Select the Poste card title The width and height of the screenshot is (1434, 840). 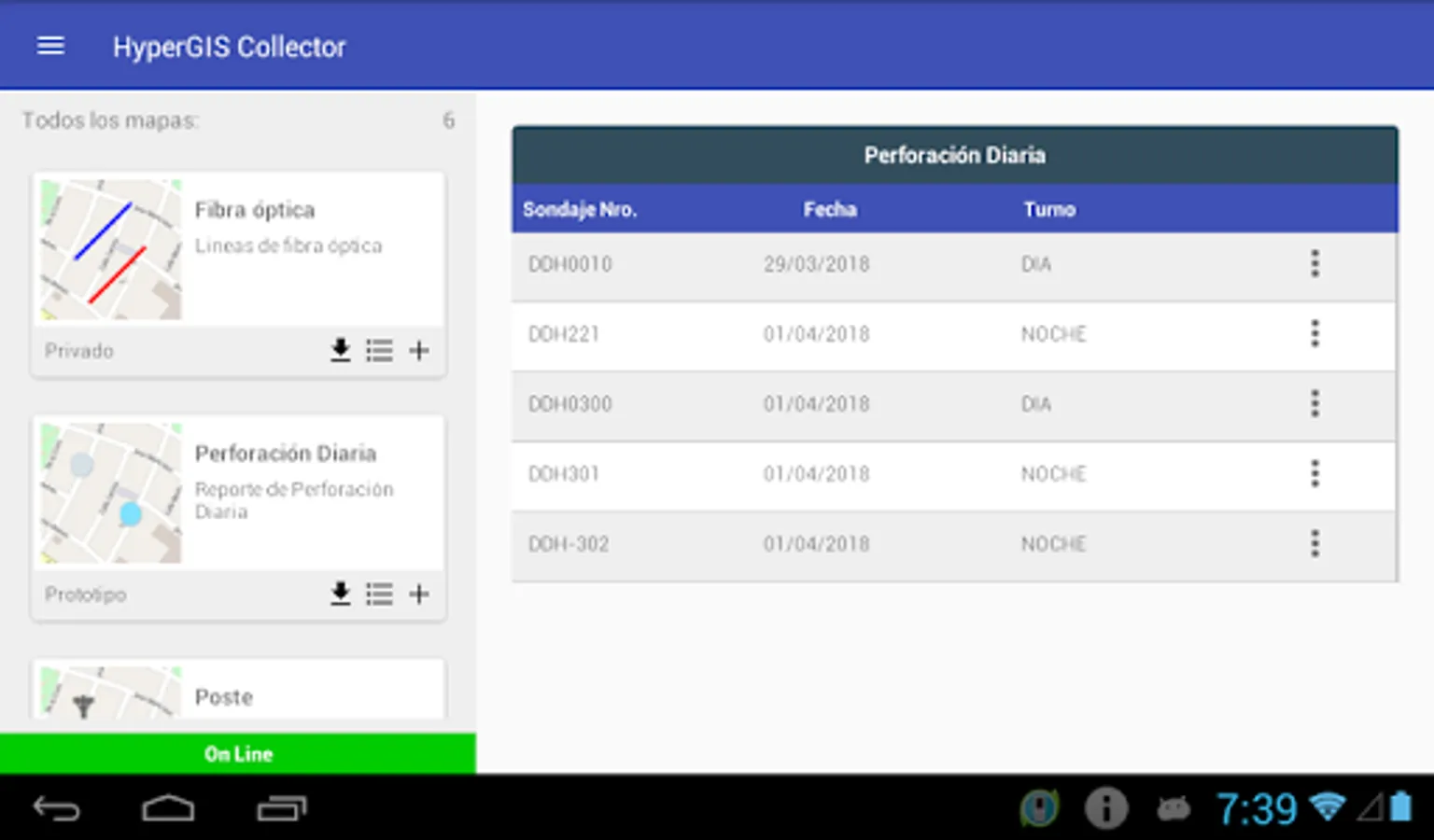tap(224, 697)
